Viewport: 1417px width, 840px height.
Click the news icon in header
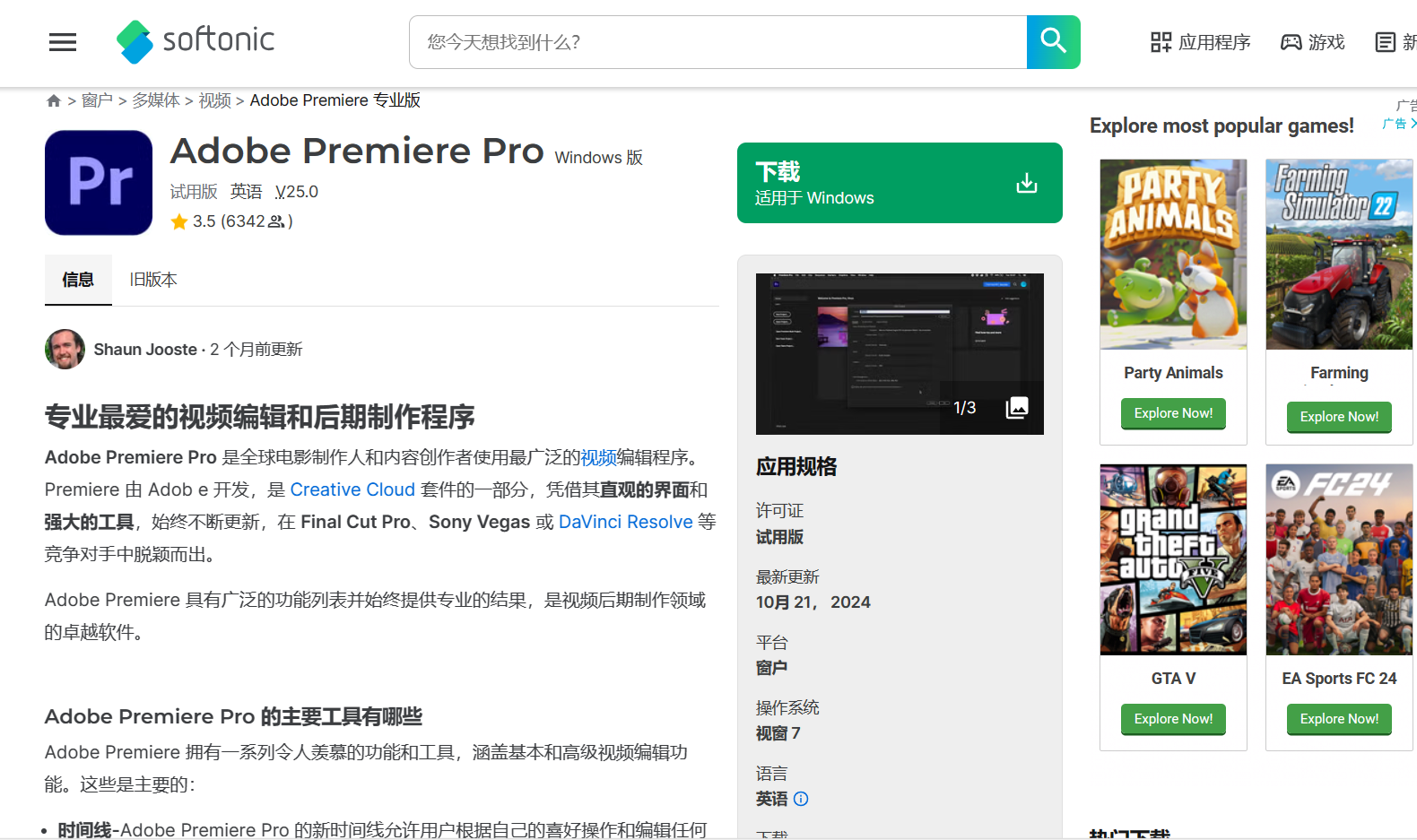pos(1386,42)
